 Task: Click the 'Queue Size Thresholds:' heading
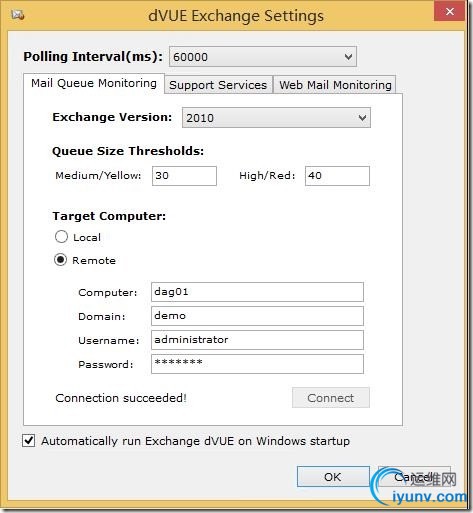click(x=128, y=151)
